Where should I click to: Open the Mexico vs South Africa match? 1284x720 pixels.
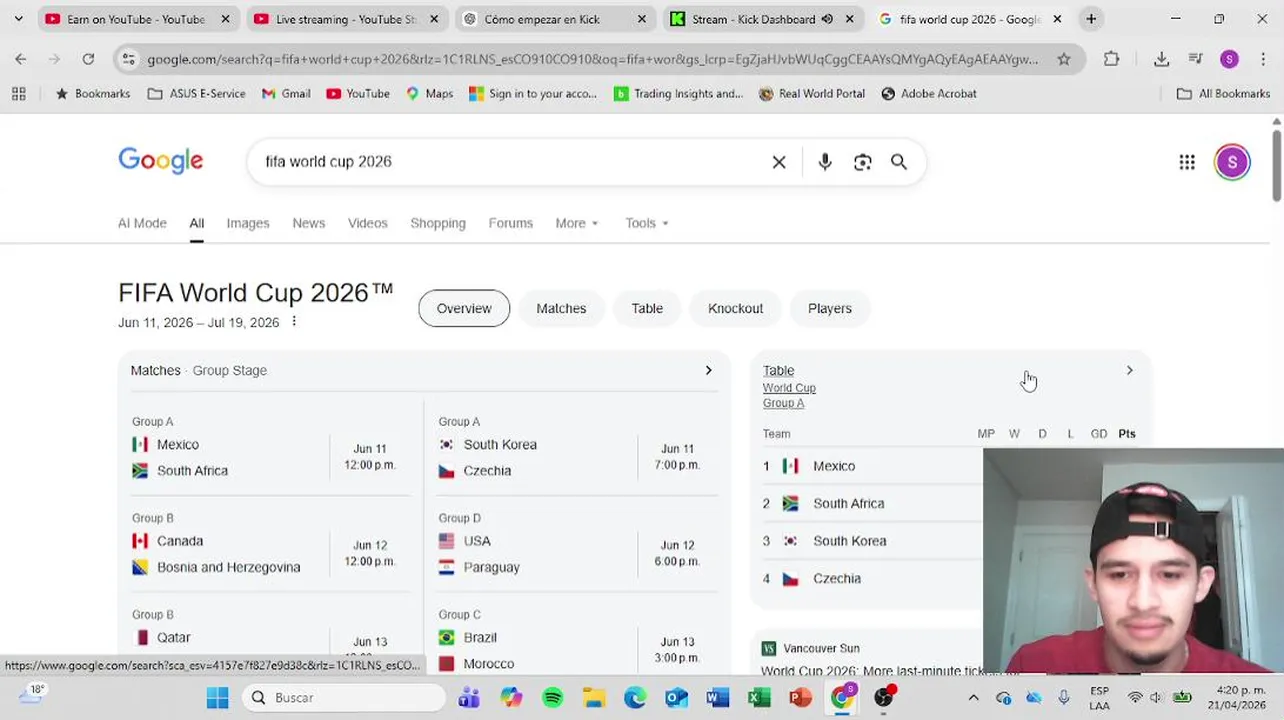pos(271,457)
